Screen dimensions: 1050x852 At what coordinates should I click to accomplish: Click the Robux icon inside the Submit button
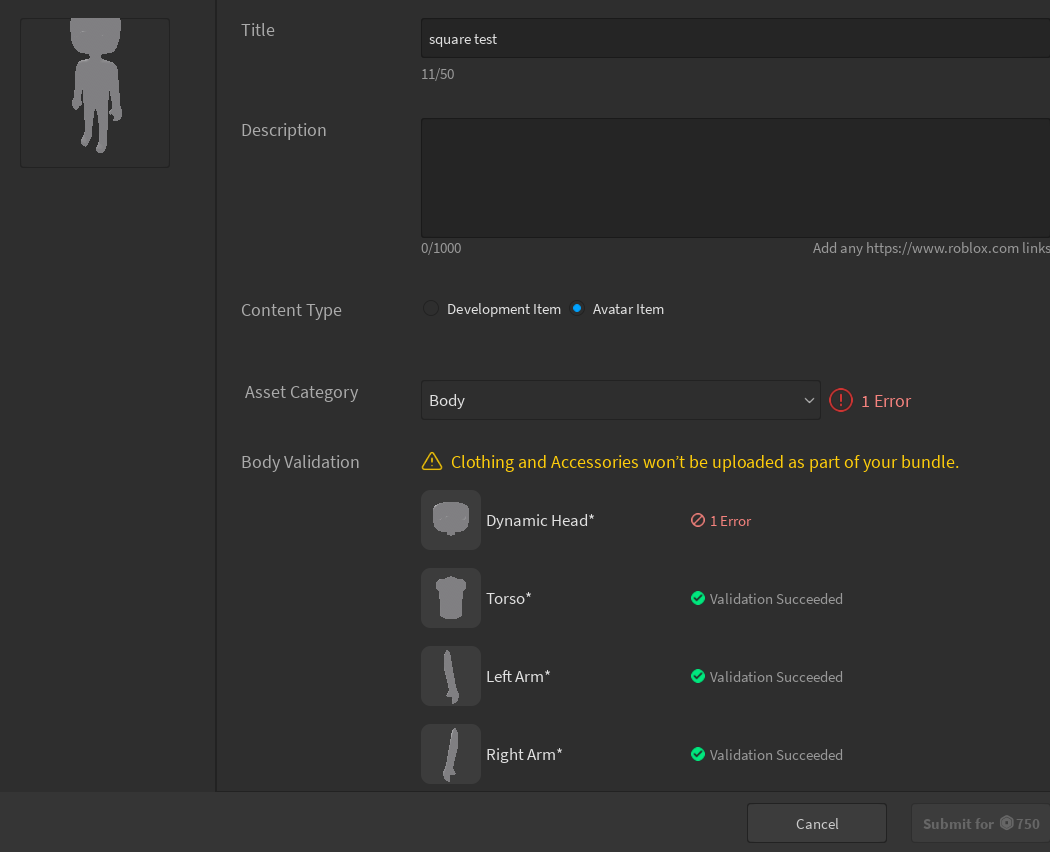coord(1009,823)
